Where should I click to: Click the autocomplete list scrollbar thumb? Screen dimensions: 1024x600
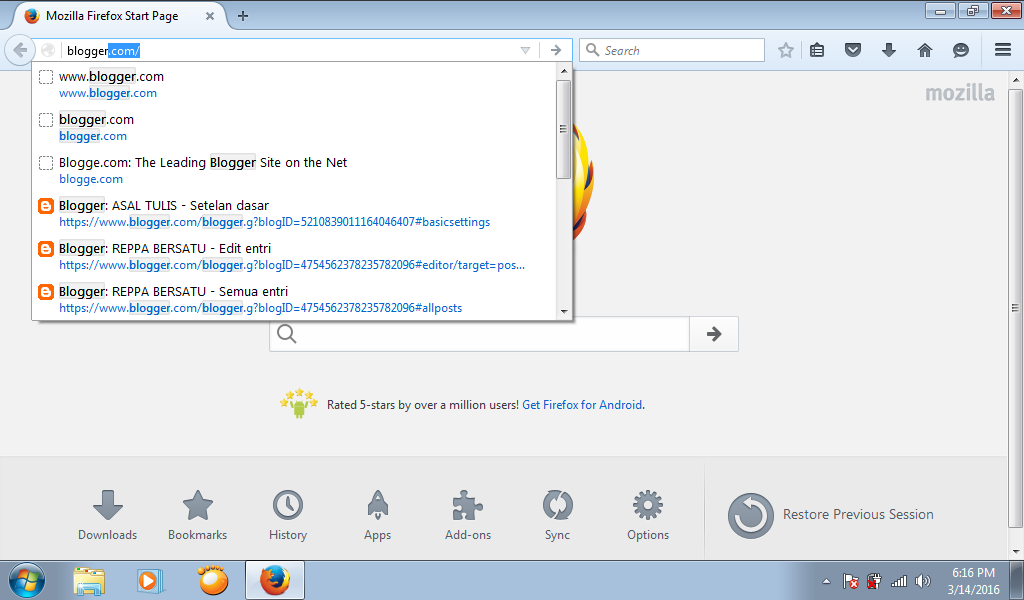564,129
